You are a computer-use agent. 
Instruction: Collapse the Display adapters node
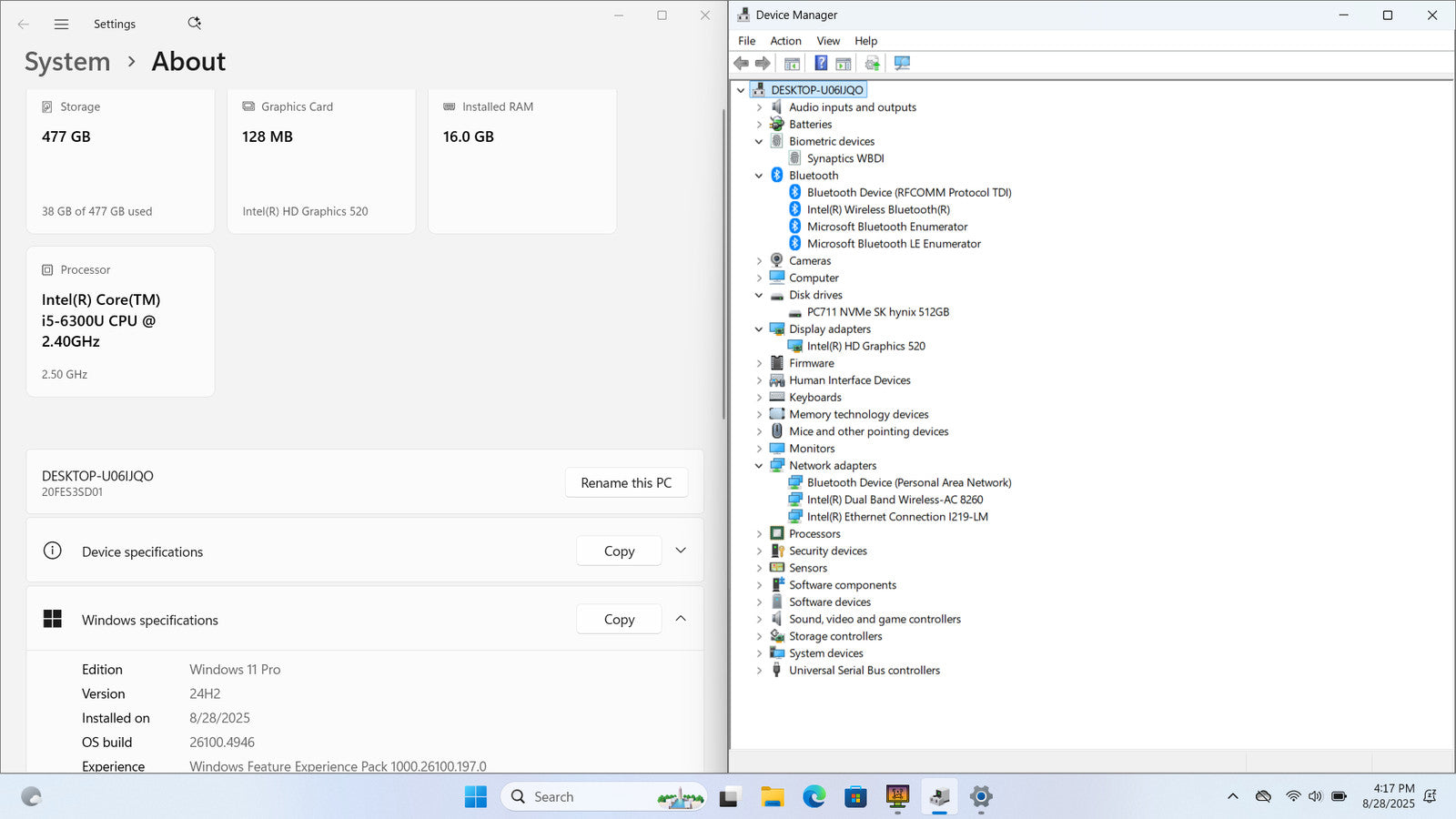pos(759,329)
